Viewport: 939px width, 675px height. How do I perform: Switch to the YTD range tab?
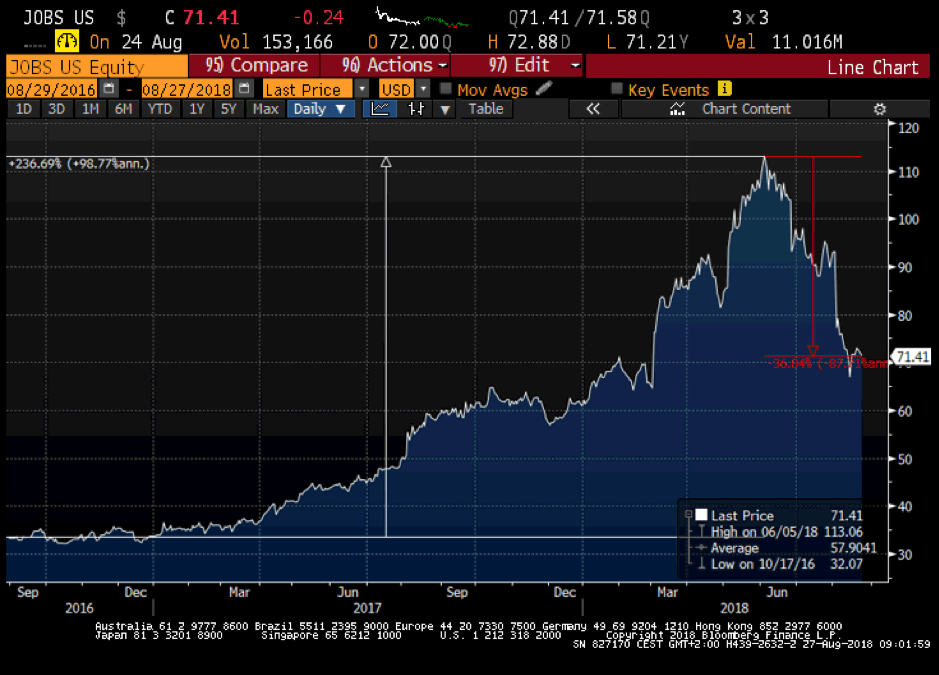click(x=160, y=109)
